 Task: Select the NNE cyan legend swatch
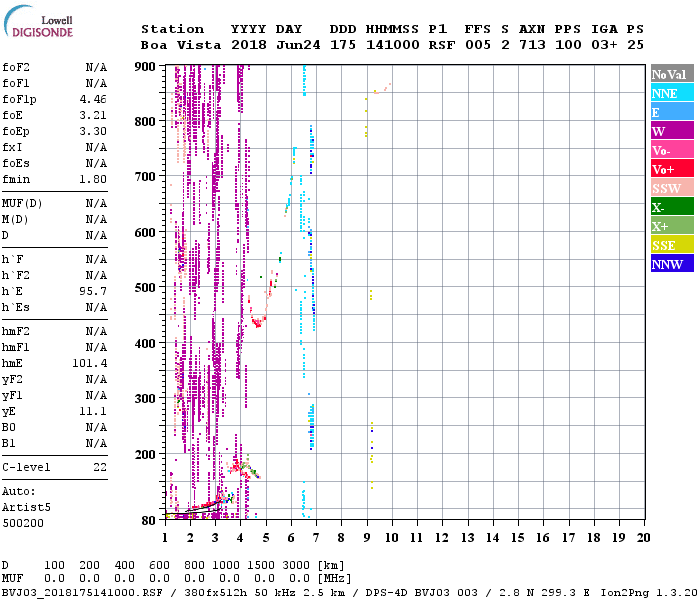(x=672, y=93)
